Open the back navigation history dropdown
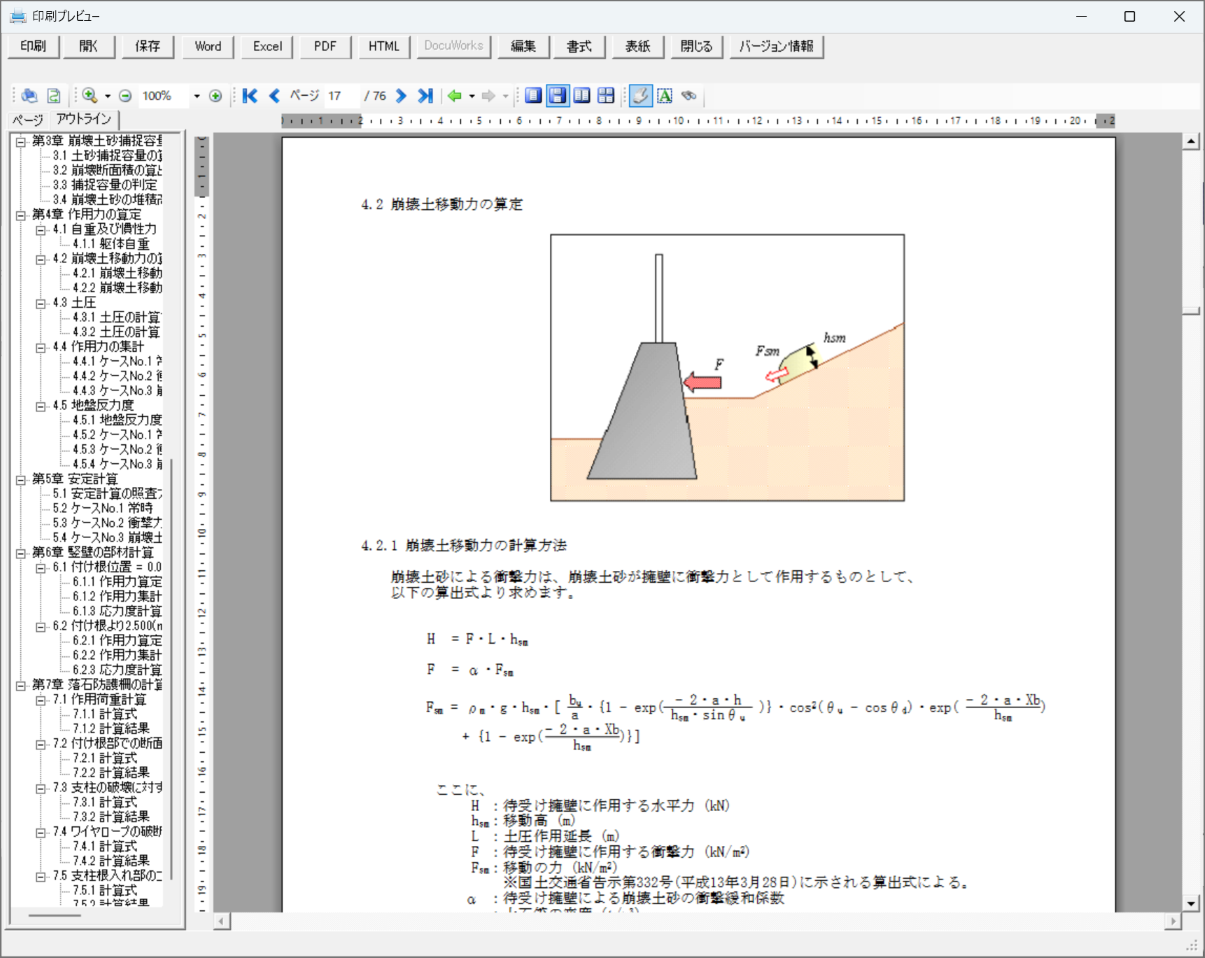The height and width of the screenshot is (958, 1205). tap(472, 96)
